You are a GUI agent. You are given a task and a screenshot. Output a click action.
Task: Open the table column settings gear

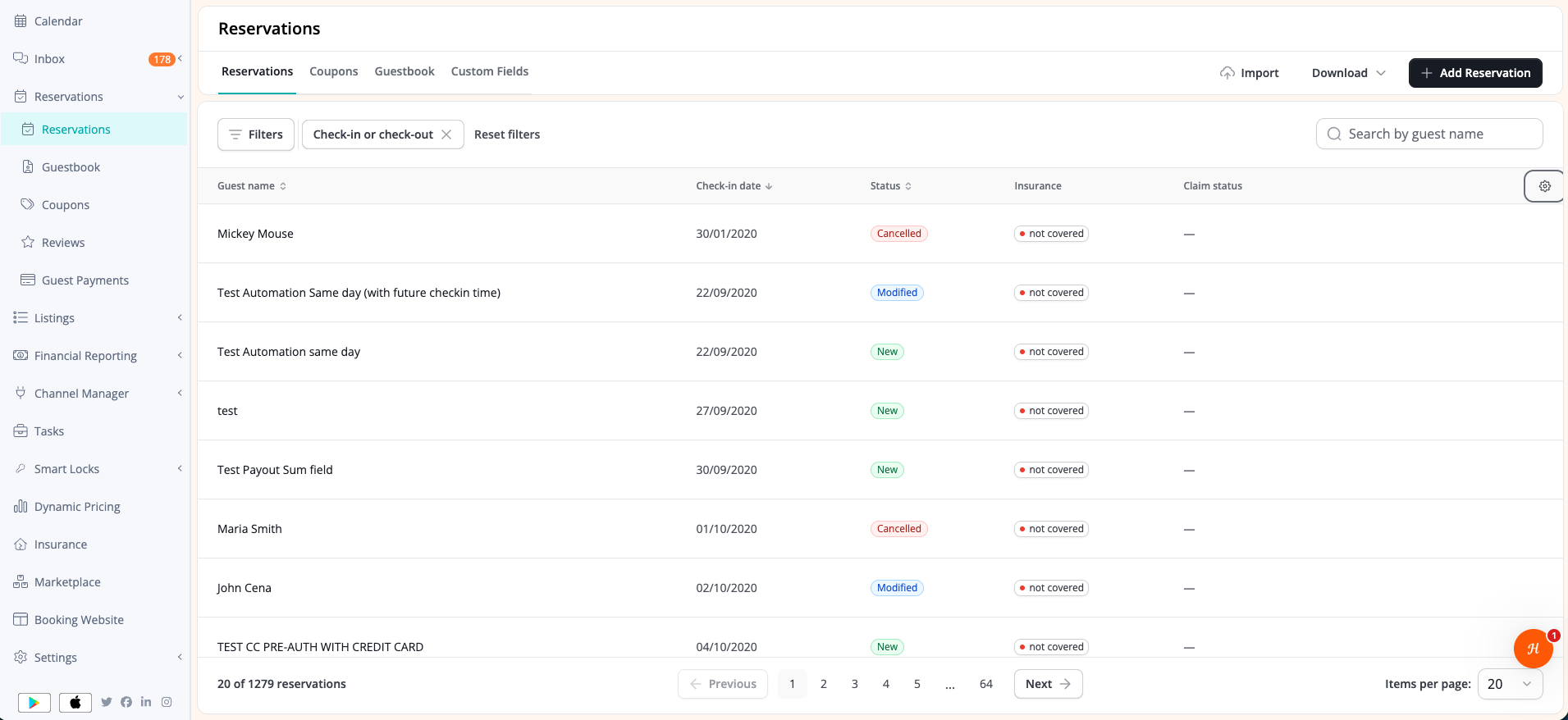coord(1544,186)
